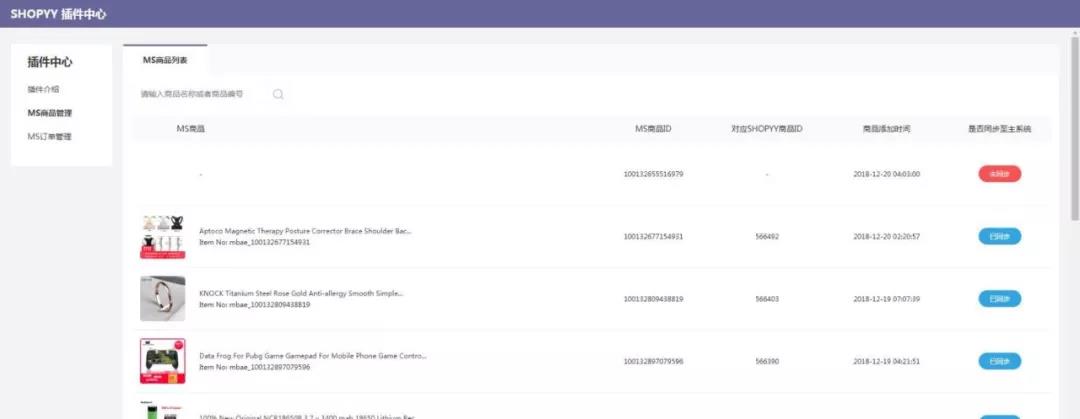This screenshot has width=1080, height=419.
Task: Open the Aptoco Posture Corrector thumbnail
Action: point(163,236)
